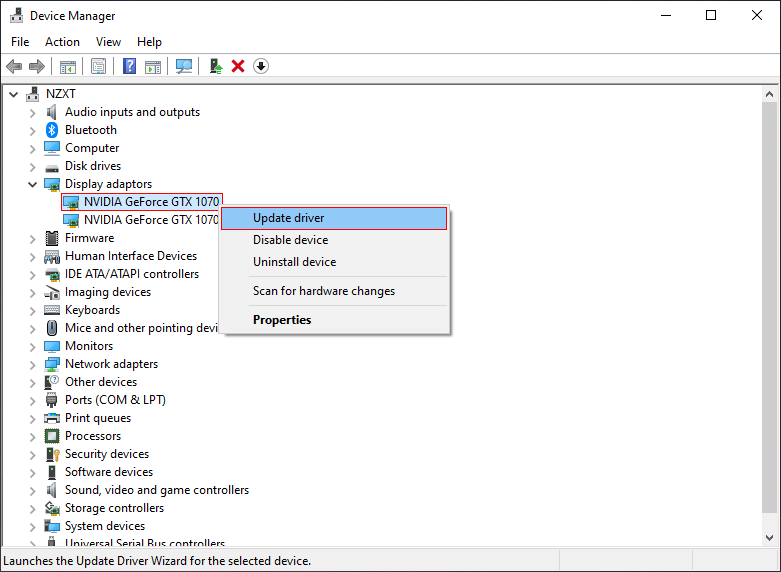Select the second NVIDIA GeForce GTX 1070 entry
781x572 pixels.
141,220
